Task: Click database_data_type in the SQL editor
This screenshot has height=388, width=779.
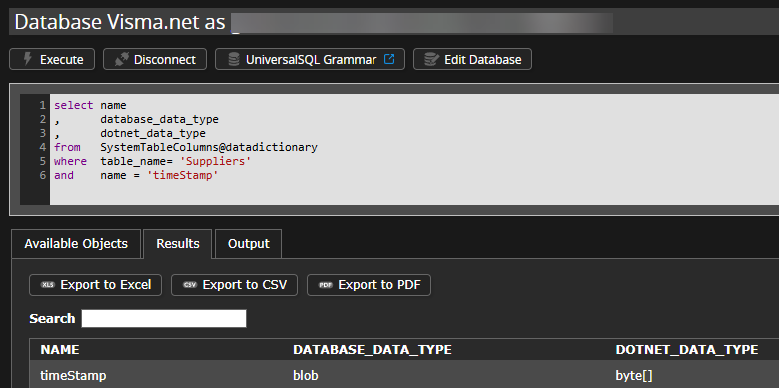Action: (159, 120)
